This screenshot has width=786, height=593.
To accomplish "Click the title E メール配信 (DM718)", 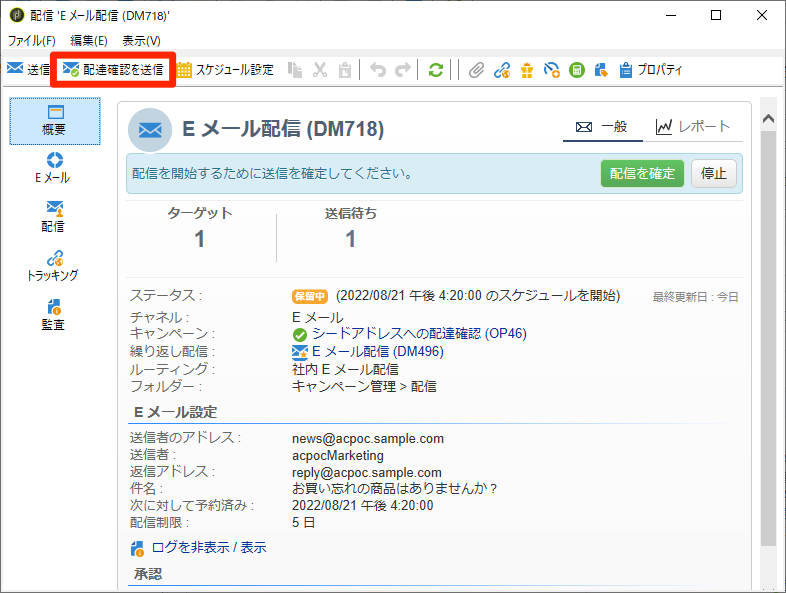I will pos(283,129).
